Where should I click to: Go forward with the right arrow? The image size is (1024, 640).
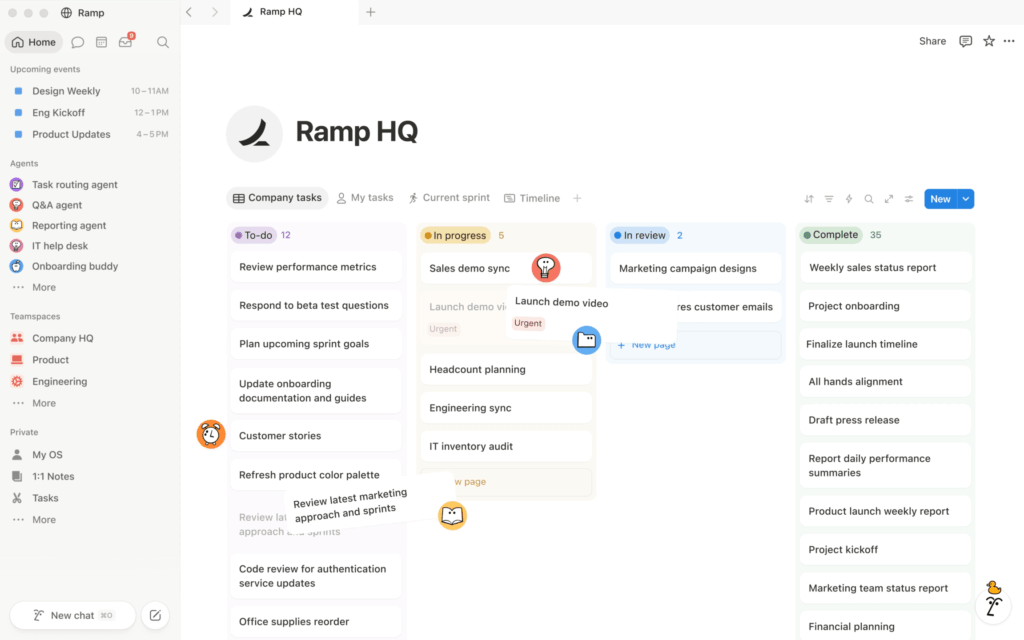(214, 12)
